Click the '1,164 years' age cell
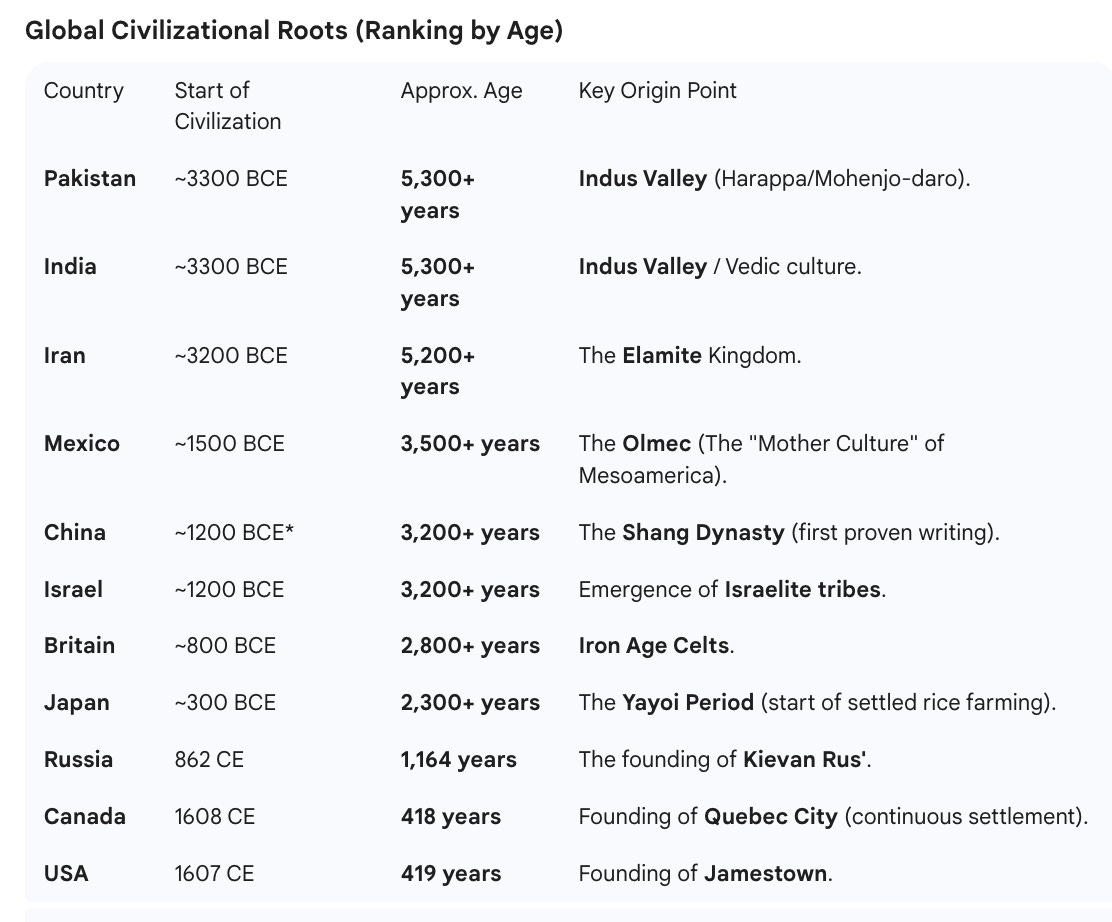 (x=459, y=760)
